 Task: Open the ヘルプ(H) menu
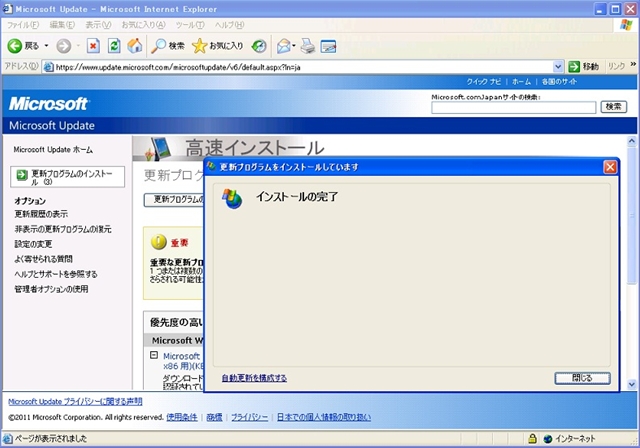(x=229, y=25)
